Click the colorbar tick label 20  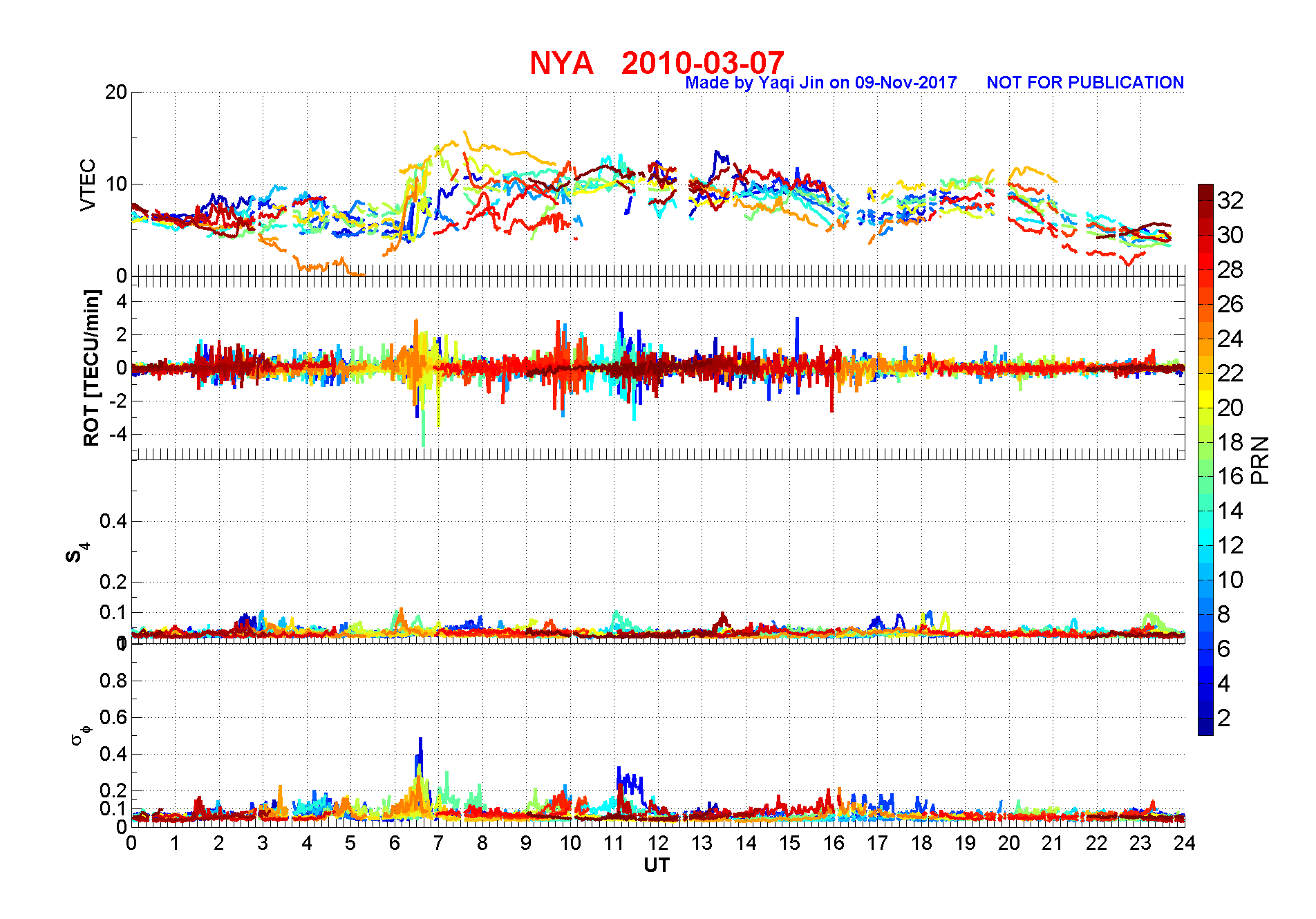tap(1230, 408)
